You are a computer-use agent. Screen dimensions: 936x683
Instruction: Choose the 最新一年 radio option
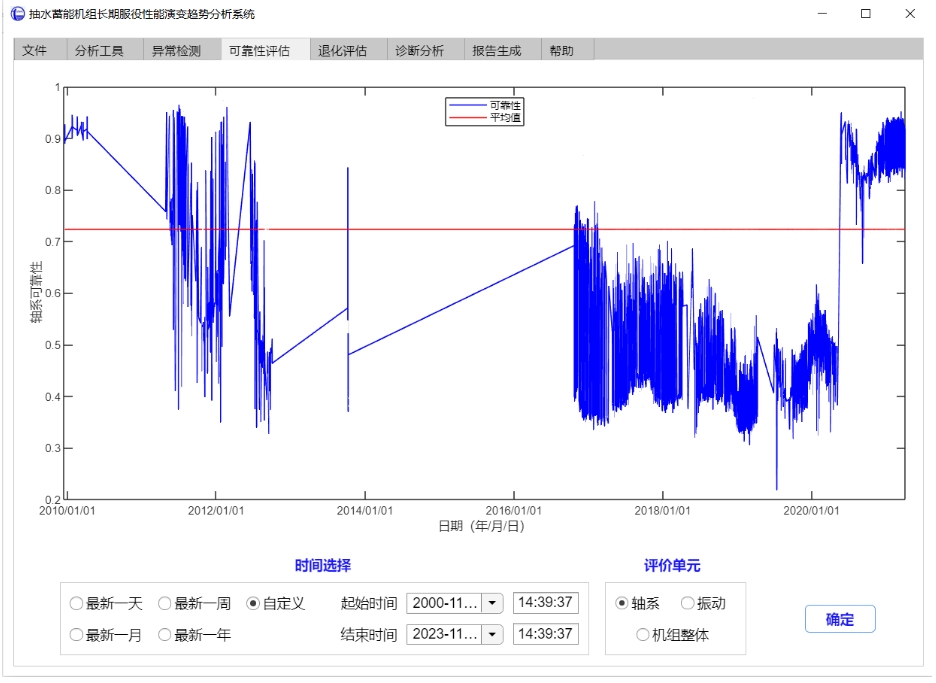coord(165,635)
